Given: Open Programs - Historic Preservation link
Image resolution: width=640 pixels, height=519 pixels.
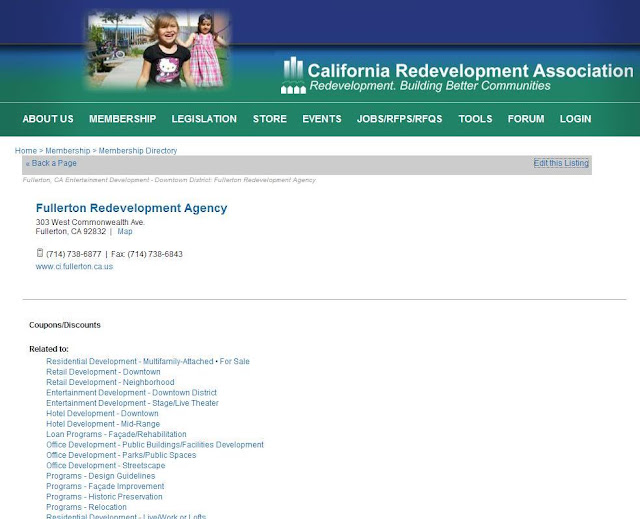Looking at the screenshot, I should pos(104,497).
